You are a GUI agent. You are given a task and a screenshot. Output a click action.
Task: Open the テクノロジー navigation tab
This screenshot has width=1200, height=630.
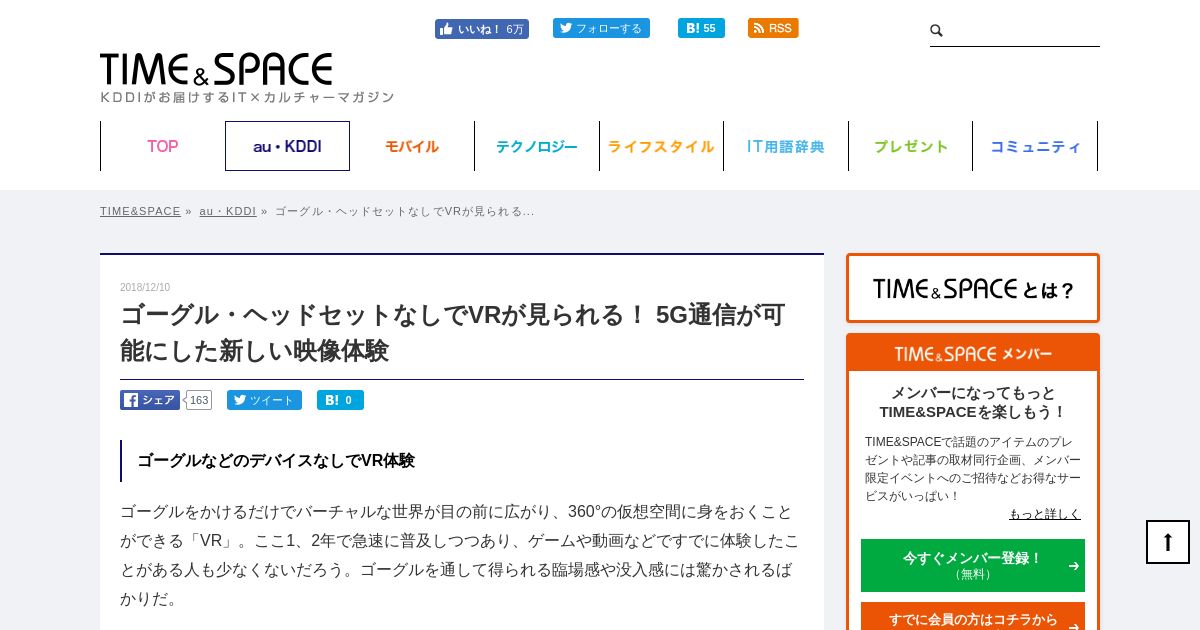[537, 146]
